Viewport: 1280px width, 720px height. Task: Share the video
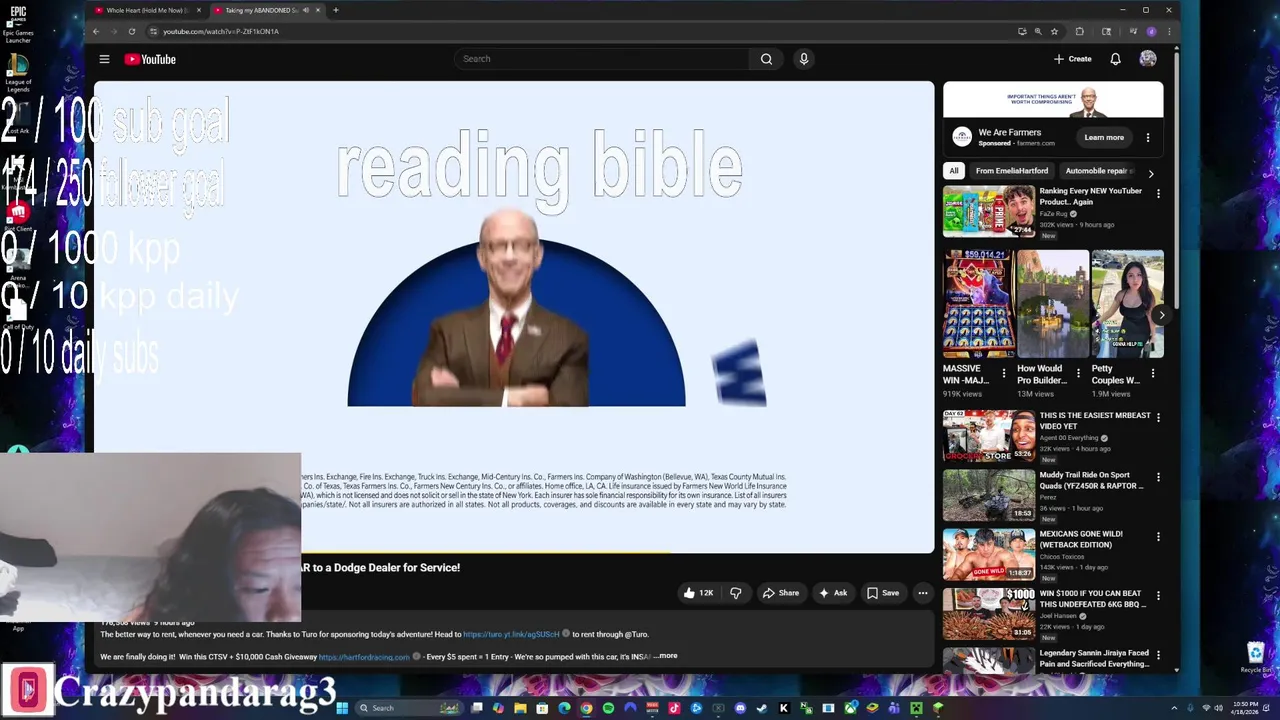tap(780, 593)
